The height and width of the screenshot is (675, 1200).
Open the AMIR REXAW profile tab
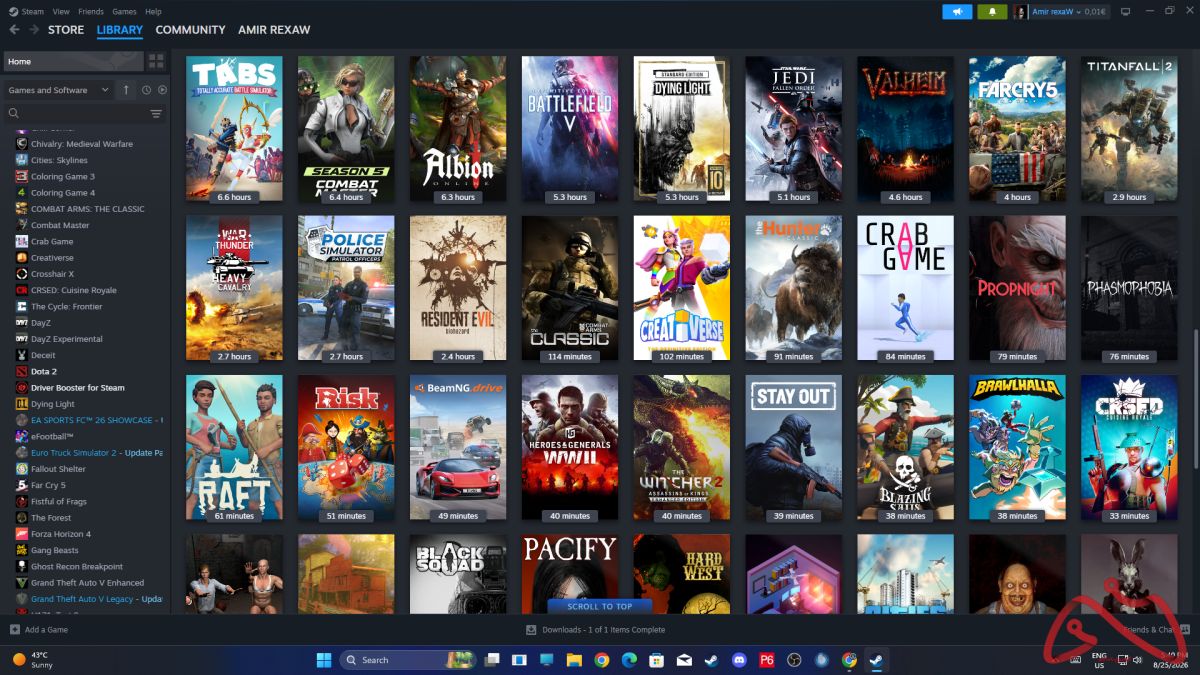(x=274, y=30)
